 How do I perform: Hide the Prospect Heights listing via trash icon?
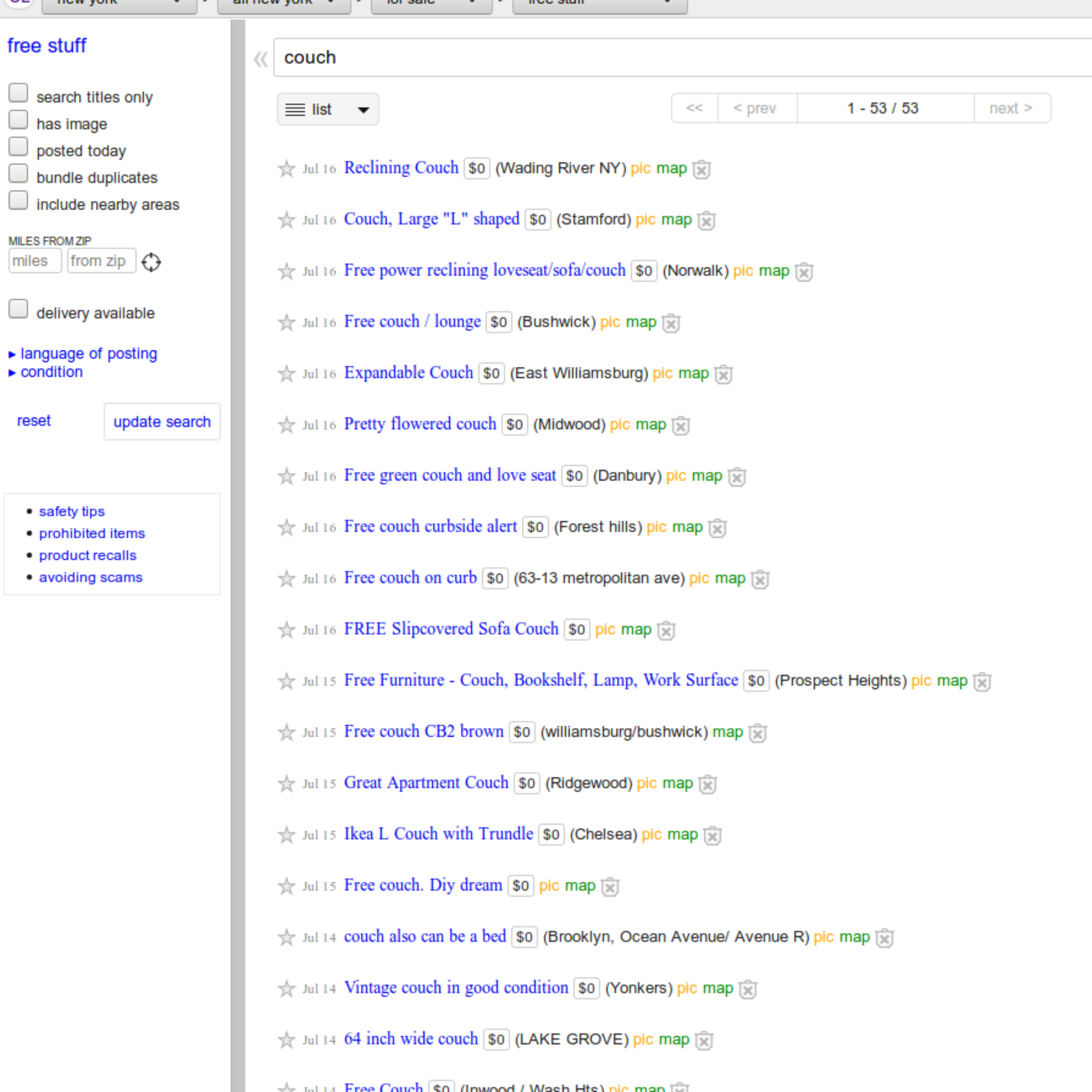[982, 681]
